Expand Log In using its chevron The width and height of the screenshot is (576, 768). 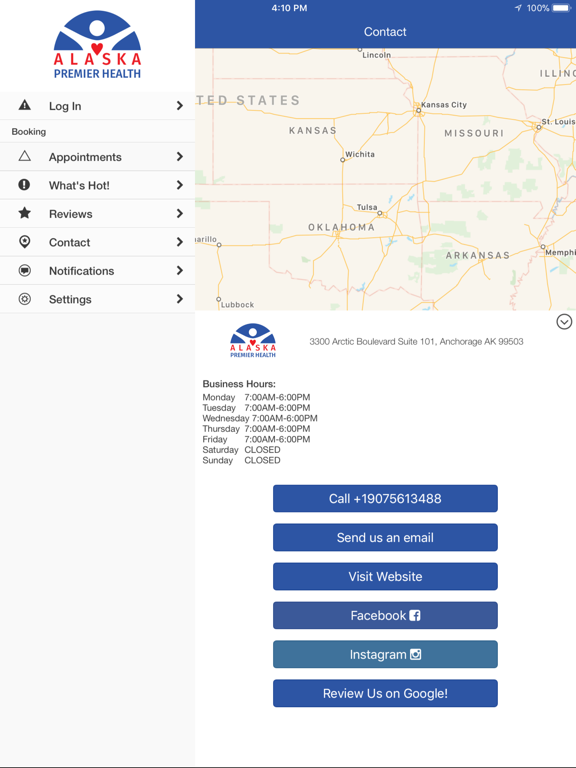point(180,106)
